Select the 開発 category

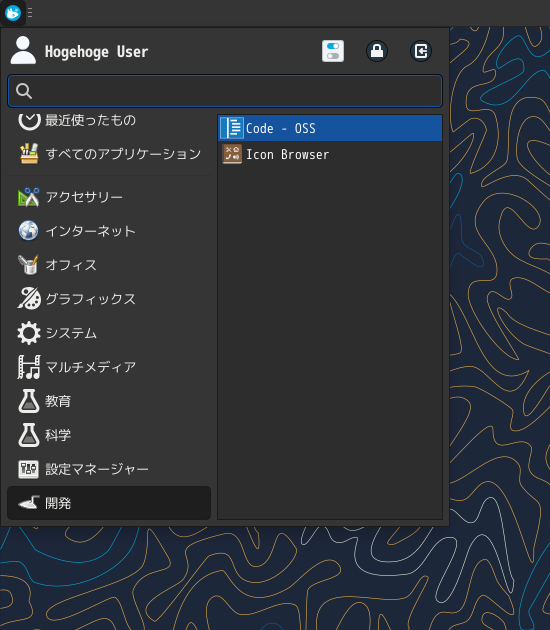pyautogui.click(x=109, y=503)
